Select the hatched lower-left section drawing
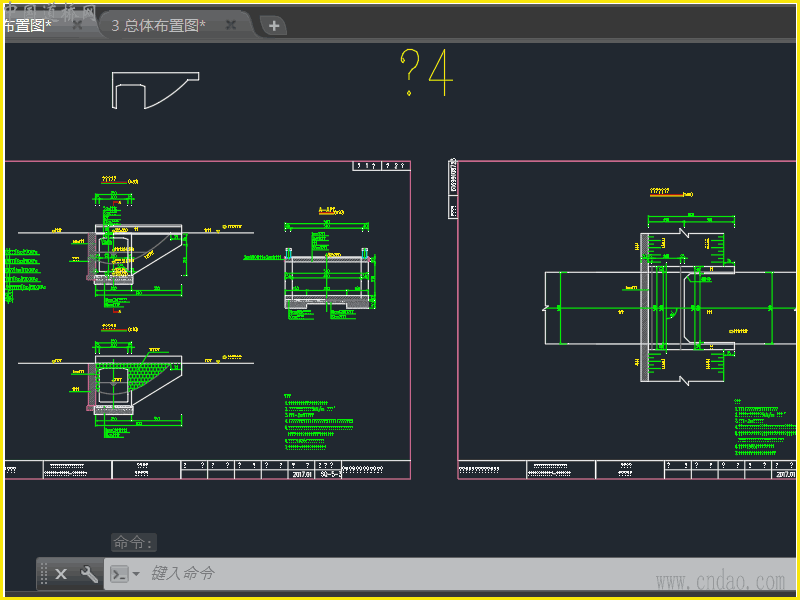The width and height of the screenshot is (800, 600). (x=135, y=382)
